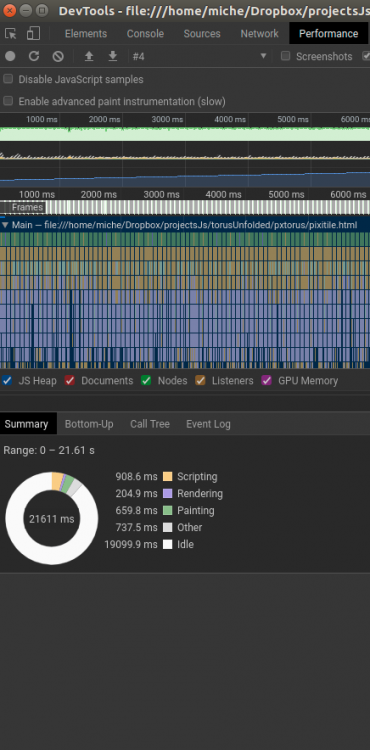370x750 pixels.
Task: Uncheck the GPU Memory checkbox
Action: (267, 381)
